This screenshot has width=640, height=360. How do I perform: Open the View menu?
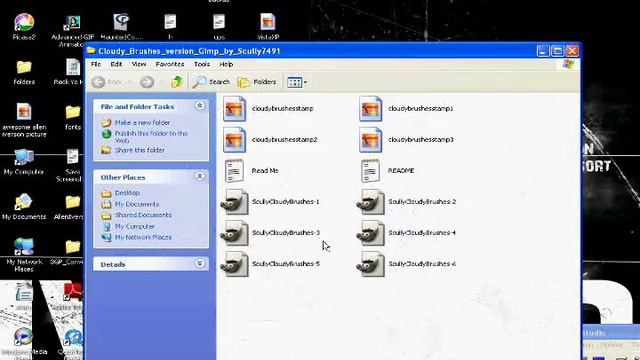pyautogui.click(x=139, y=64)
